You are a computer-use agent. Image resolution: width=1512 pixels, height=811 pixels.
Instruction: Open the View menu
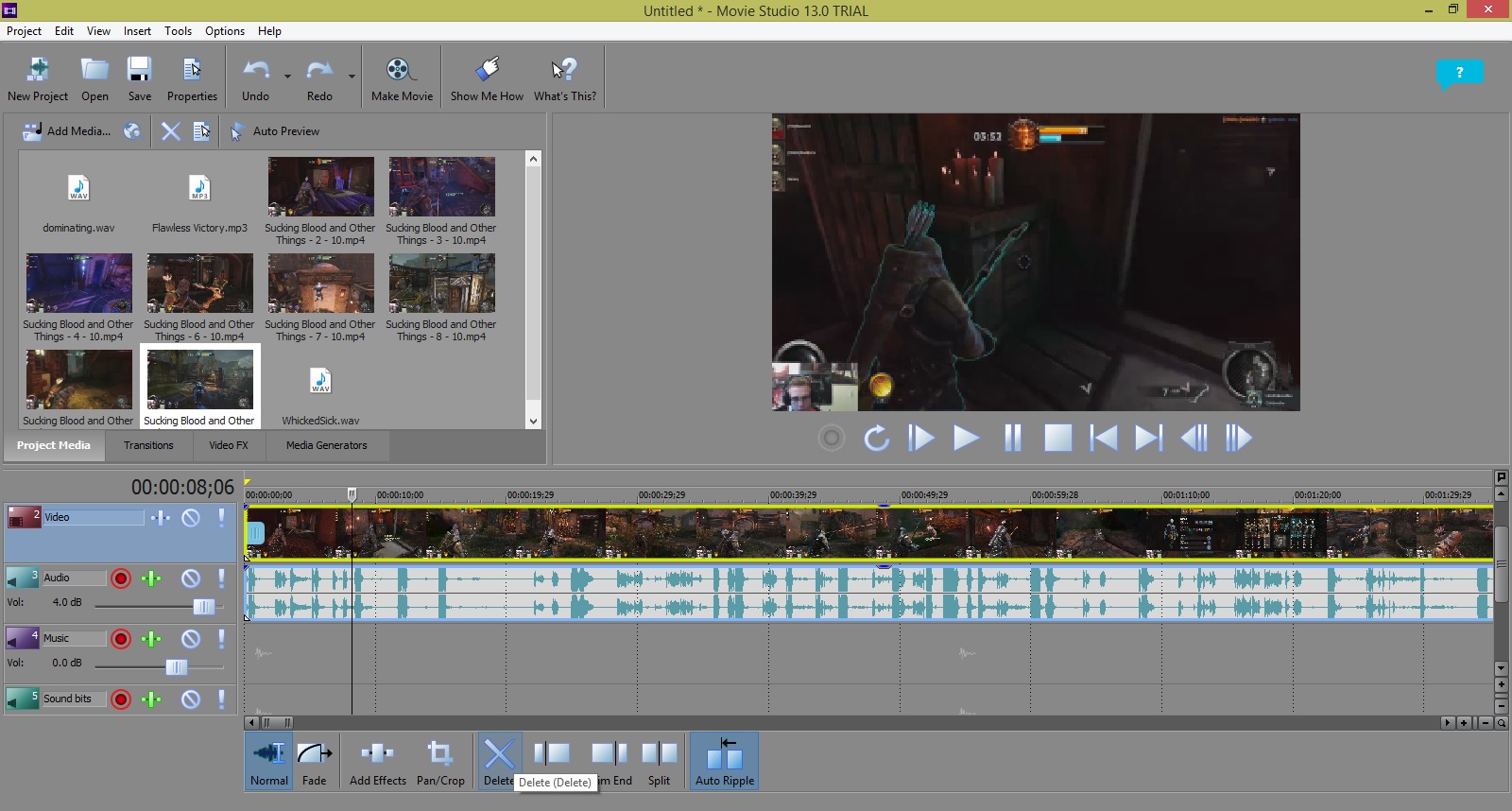[x=98, y=31]
